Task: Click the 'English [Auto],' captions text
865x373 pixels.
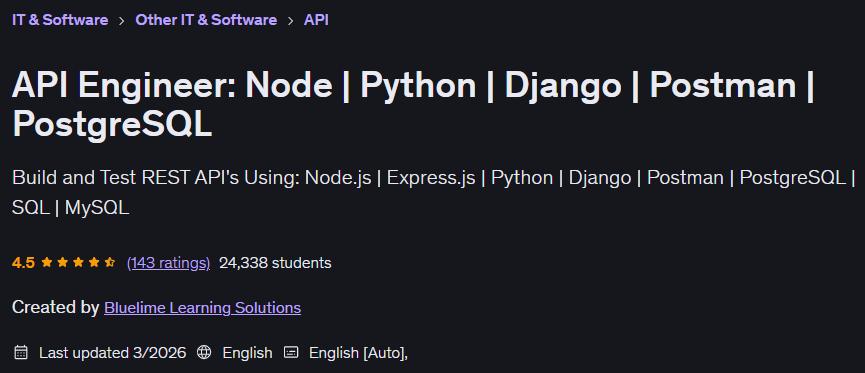Action: coord(359,353)
